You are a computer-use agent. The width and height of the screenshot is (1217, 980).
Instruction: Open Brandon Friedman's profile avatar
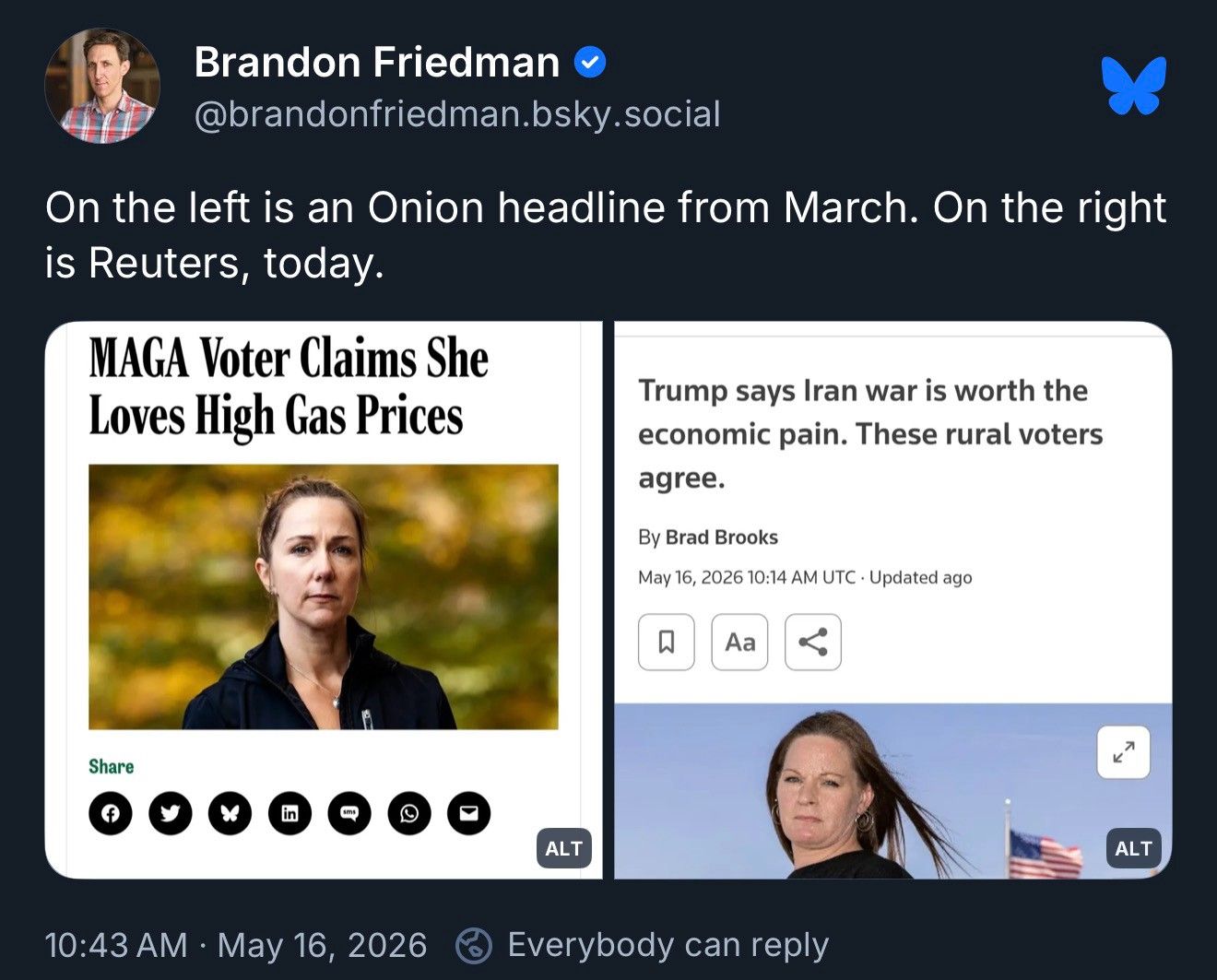[102, 86]
